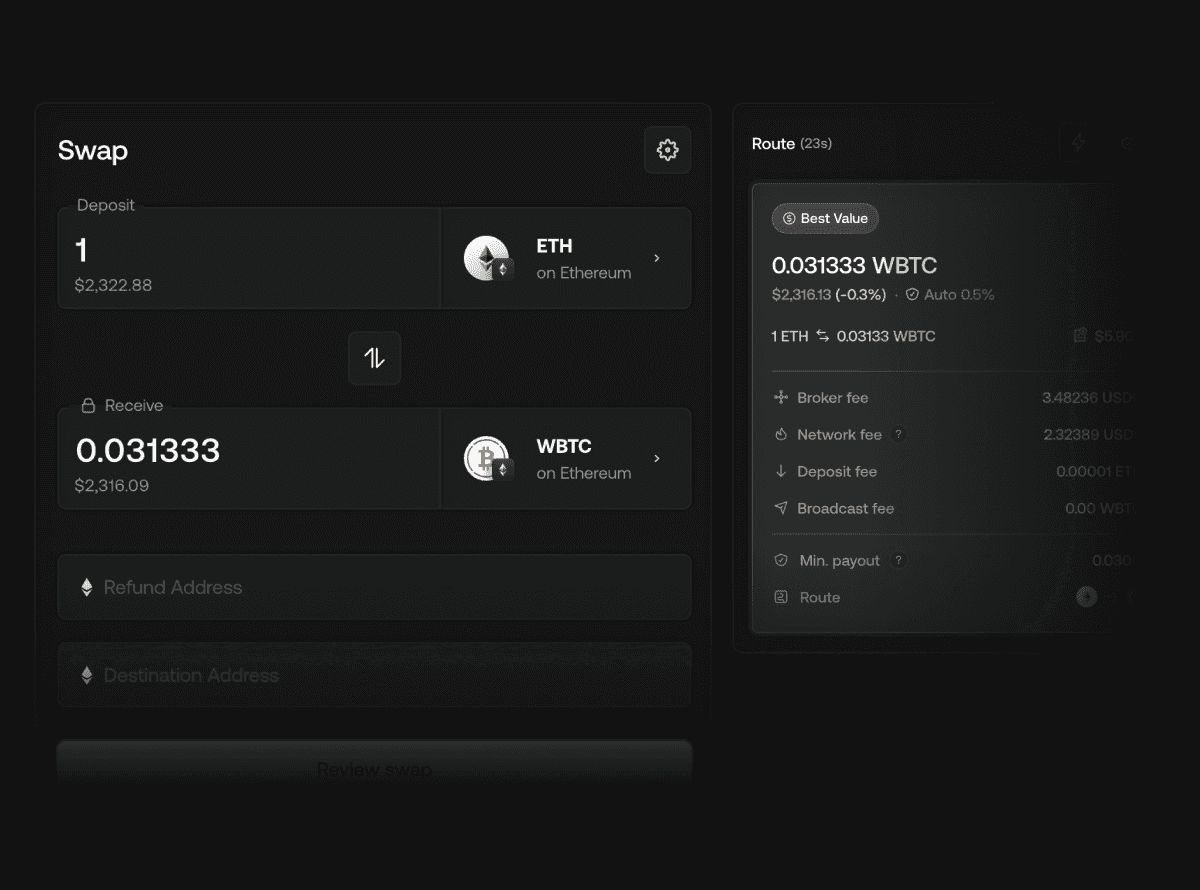1200x890 pixels.
Task: Click the deposit amount field showing 1
Action: click(249, 258)
